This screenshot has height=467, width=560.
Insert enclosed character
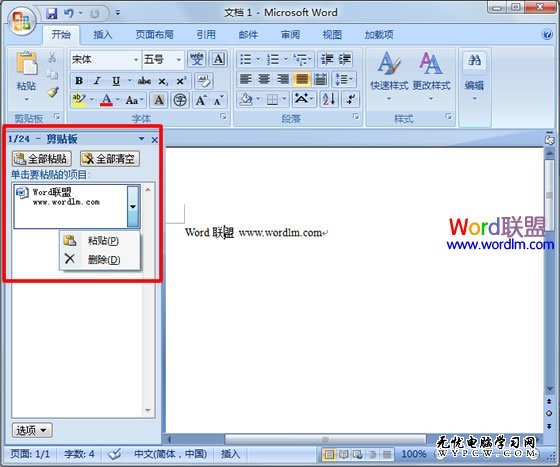pos(180,100)
